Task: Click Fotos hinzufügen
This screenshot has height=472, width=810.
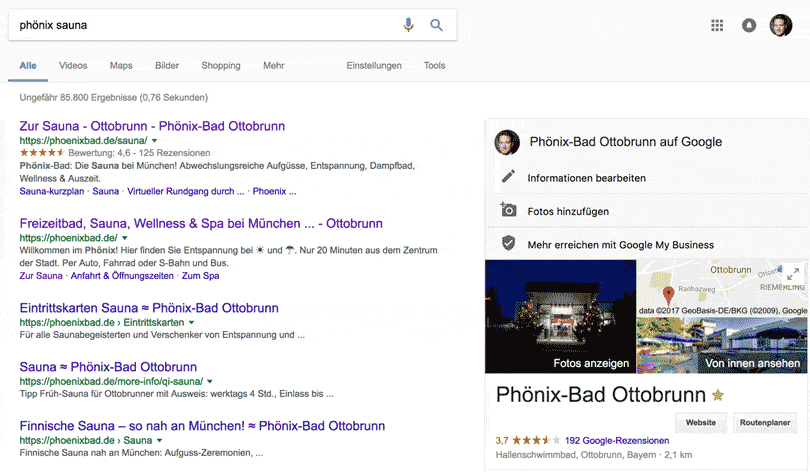Action: tap(568, 211)
